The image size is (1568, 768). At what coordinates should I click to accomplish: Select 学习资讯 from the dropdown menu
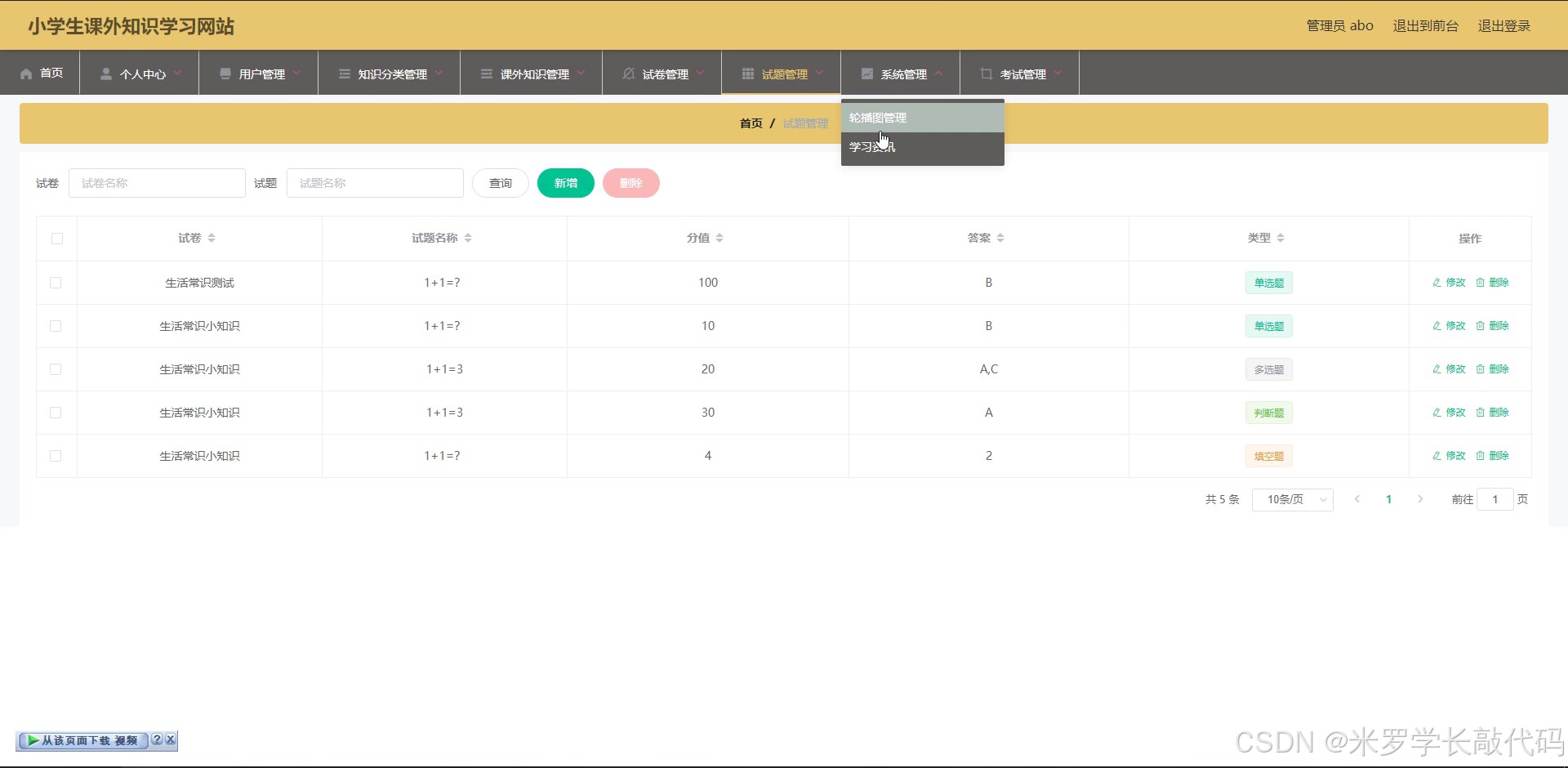922,147
